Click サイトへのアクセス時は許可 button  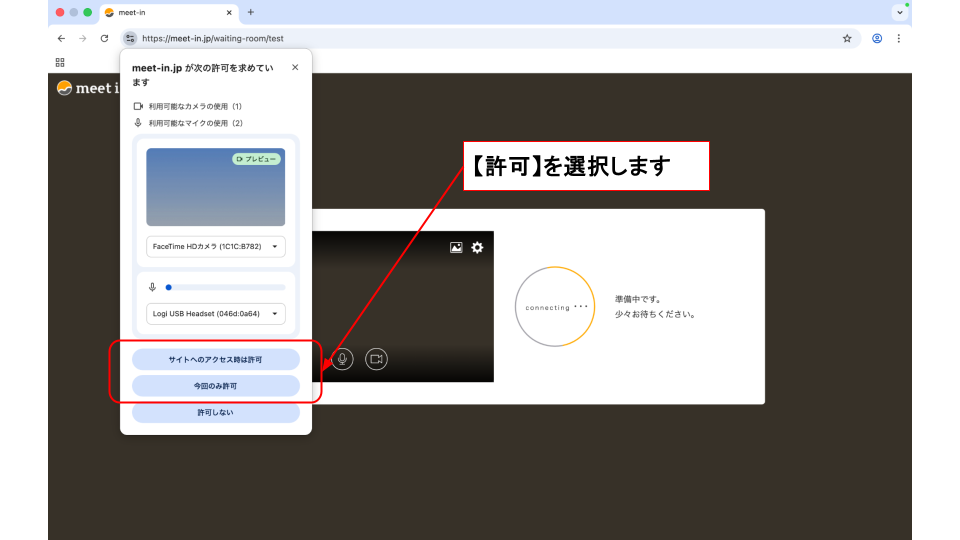pos(216,359)
